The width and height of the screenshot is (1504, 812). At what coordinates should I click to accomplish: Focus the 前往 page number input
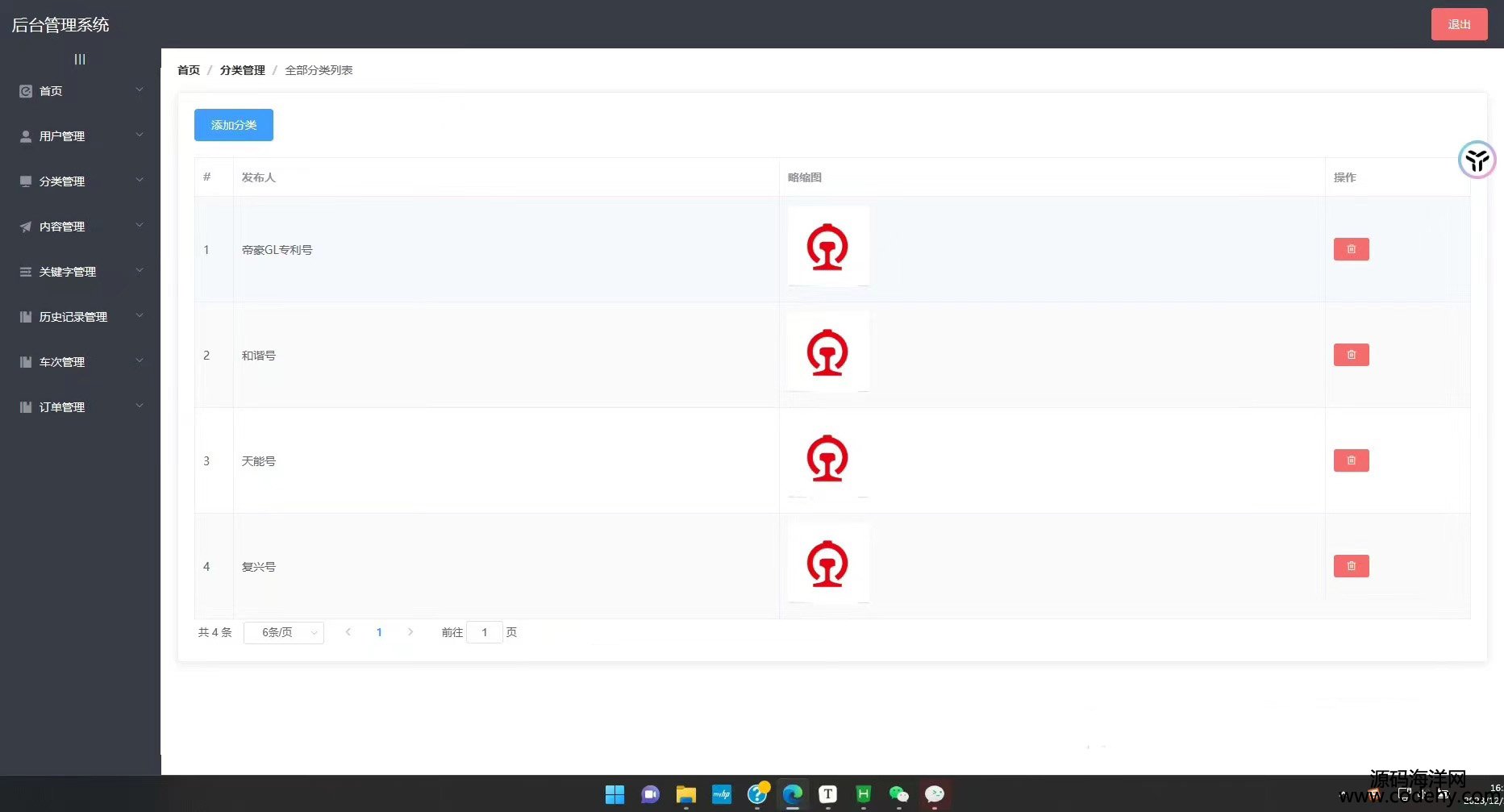point(485,632)
